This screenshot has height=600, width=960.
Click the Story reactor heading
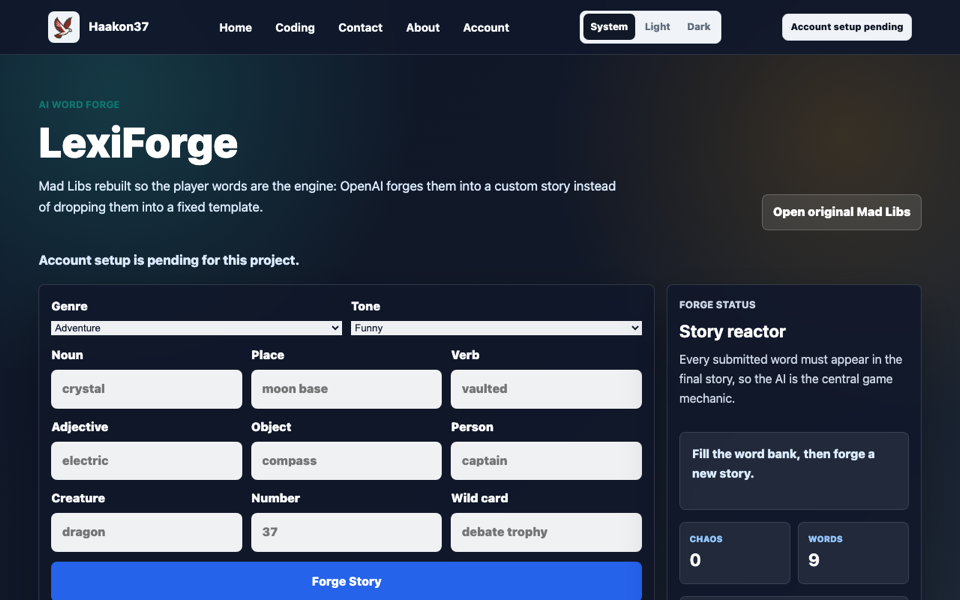(x=732, y=331)
